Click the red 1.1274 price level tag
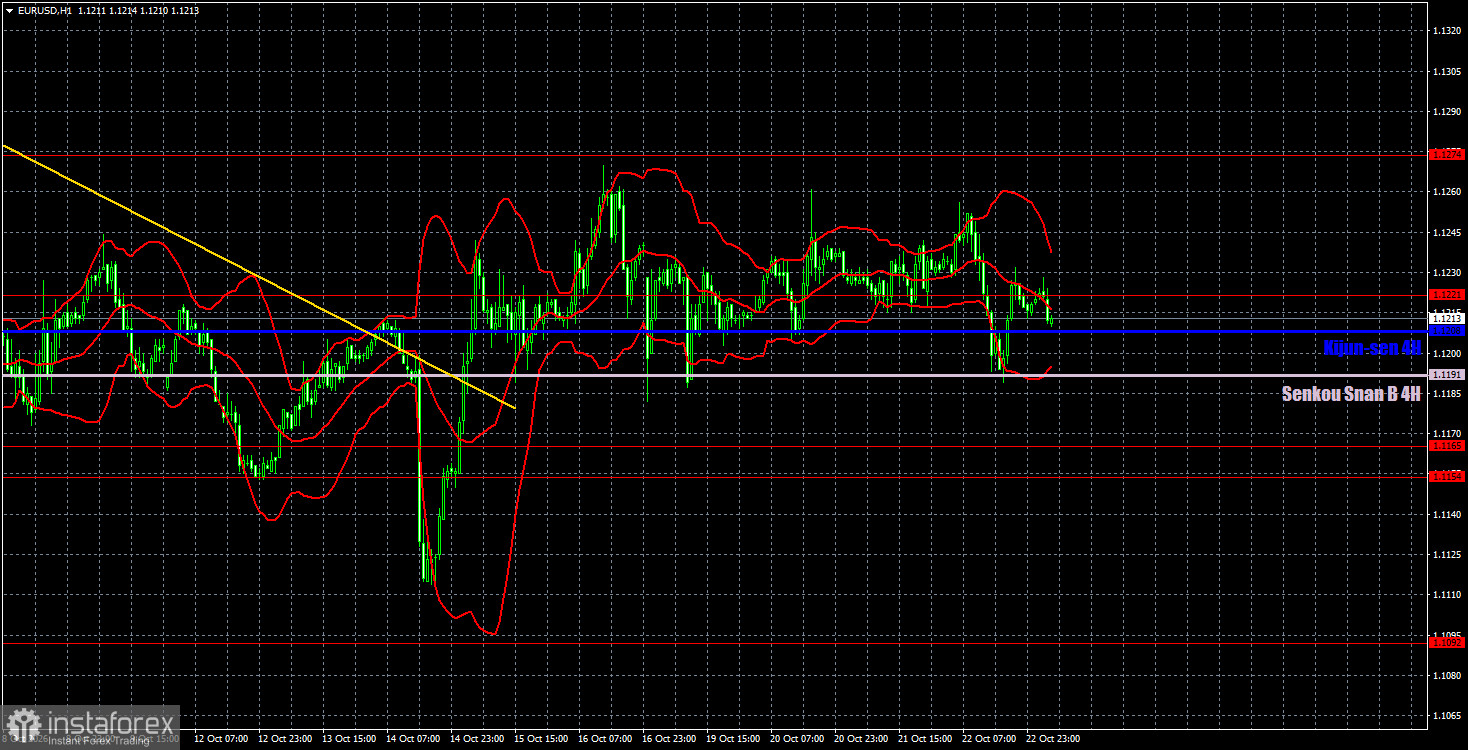 [1447, 155]
